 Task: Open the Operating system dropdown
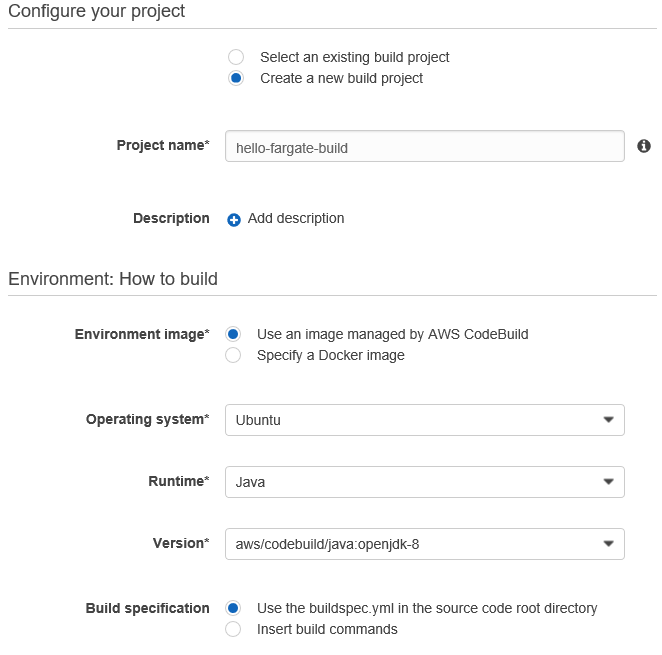[424, 420]
